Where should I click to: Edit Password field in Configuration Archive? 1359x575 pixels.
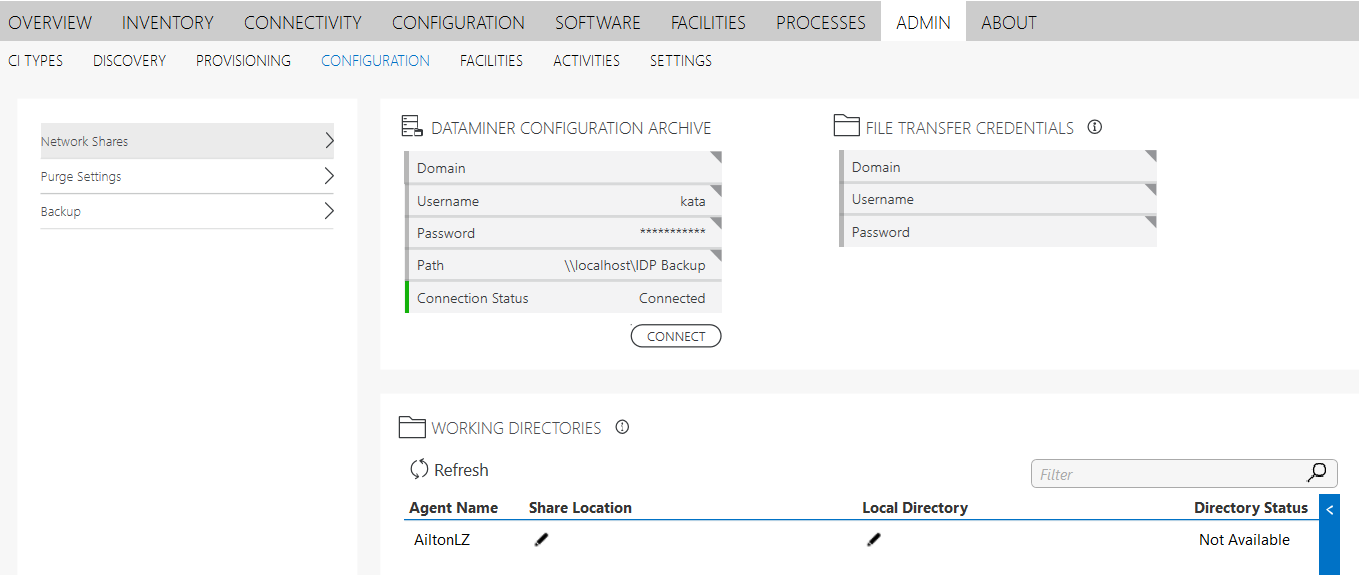point(563,233)
